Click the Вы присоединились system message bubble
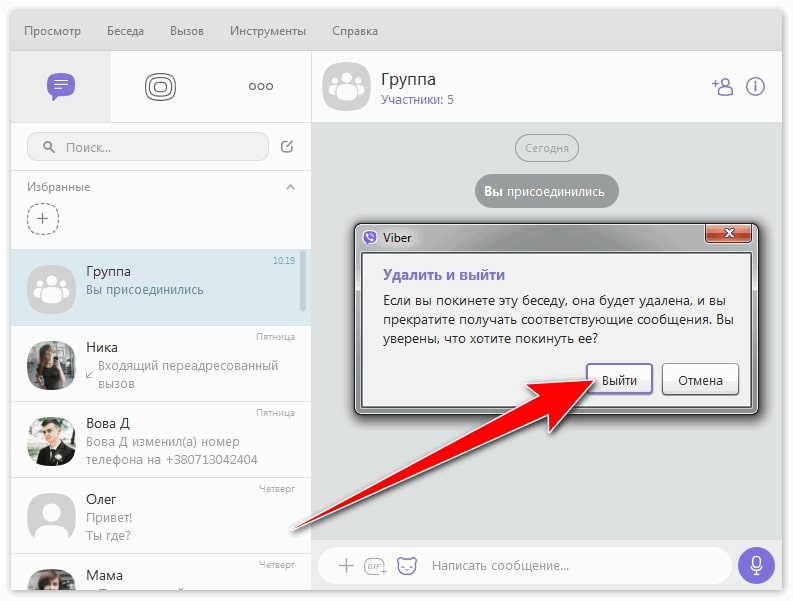The width and height of the screenshot is (793, 601). [x=546, y=191]
